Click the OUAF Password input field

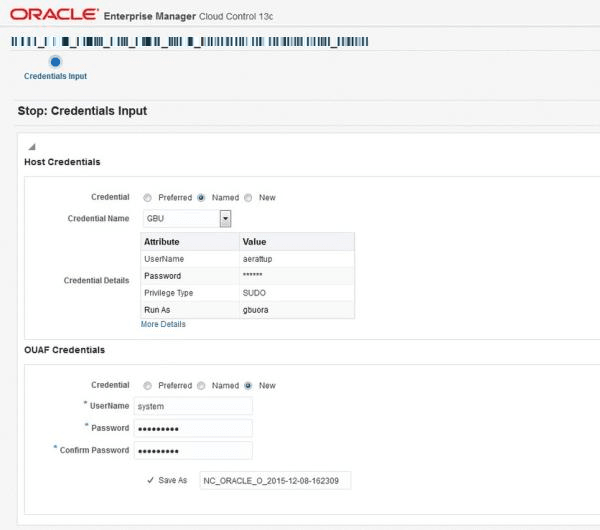(193, 428)
